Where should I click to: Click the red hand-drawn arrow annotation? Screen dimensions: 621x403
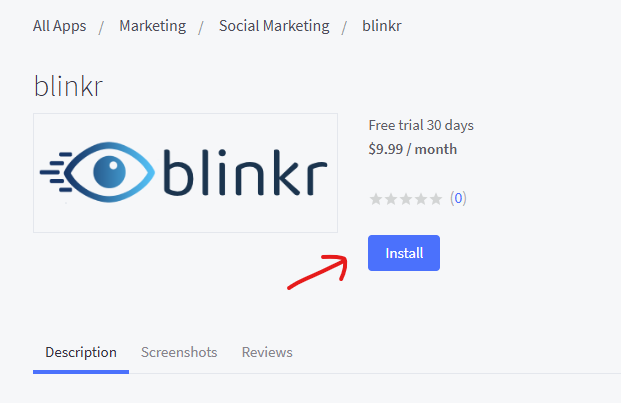point(317,272)
